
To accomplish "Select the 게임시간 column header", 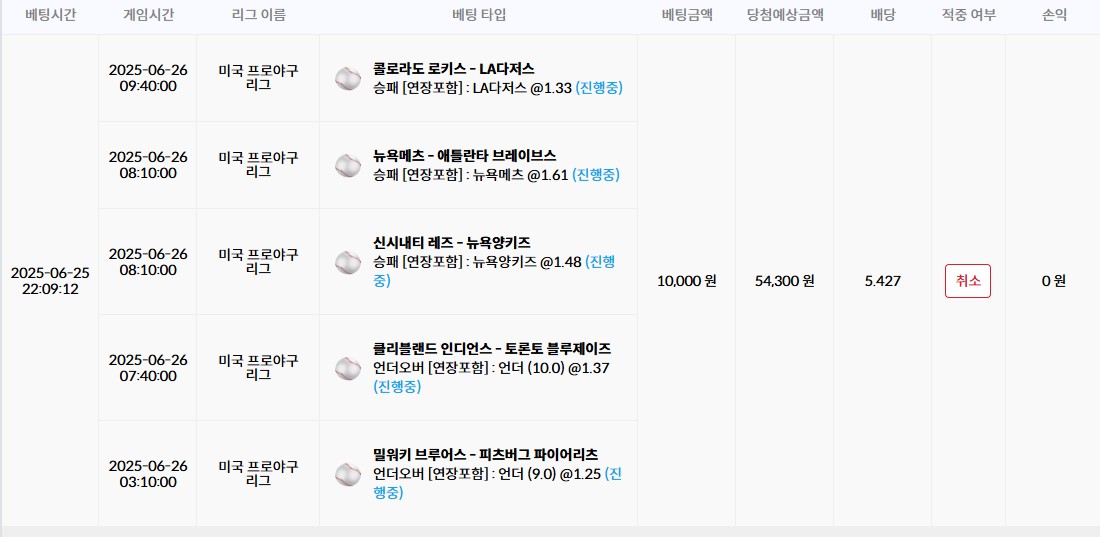I will coord(148,16).
